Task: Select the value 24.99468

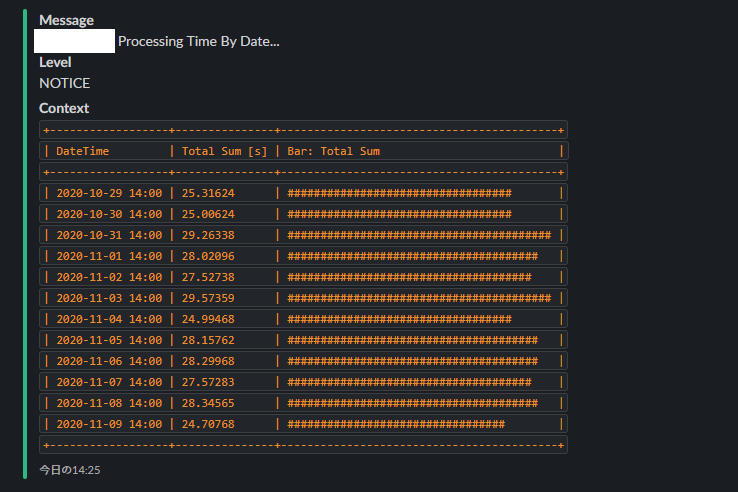Action: point(208,319)
